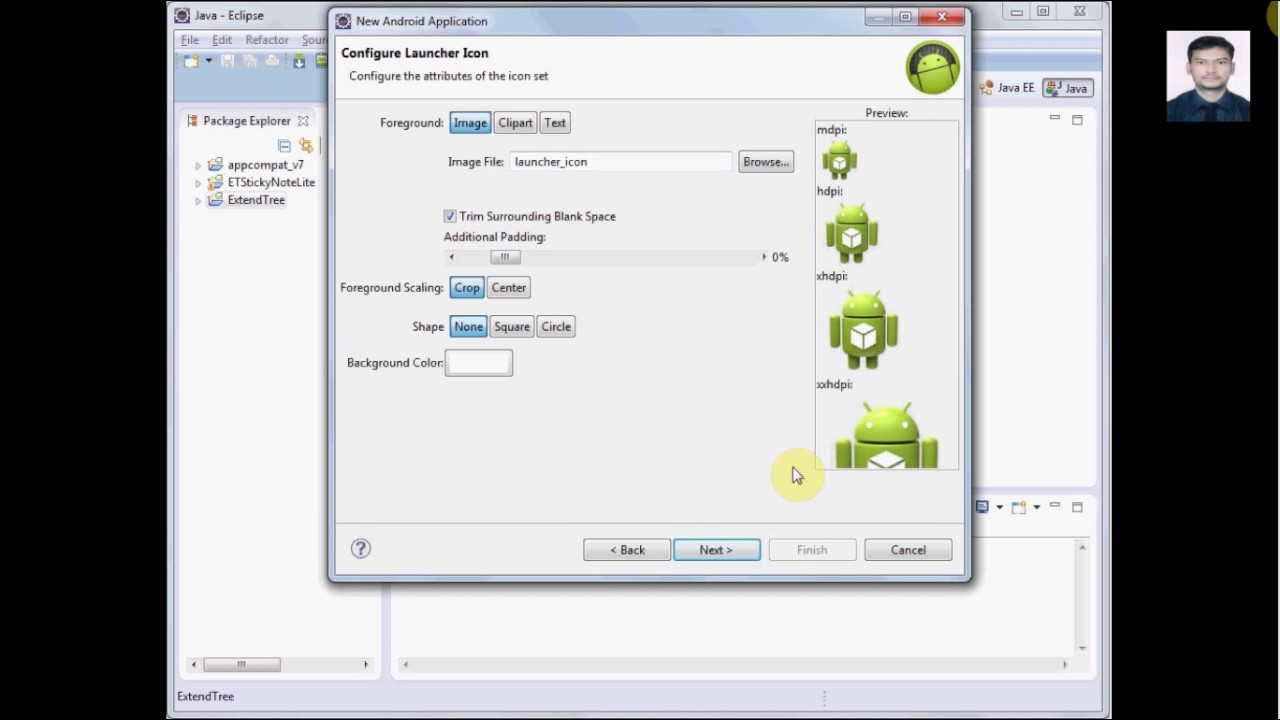This screenshot has width=1280, height=720.
Task: Click the Package Explorer horizontal scrollbar
Action: pyautogui.click(x=242, y=665)
